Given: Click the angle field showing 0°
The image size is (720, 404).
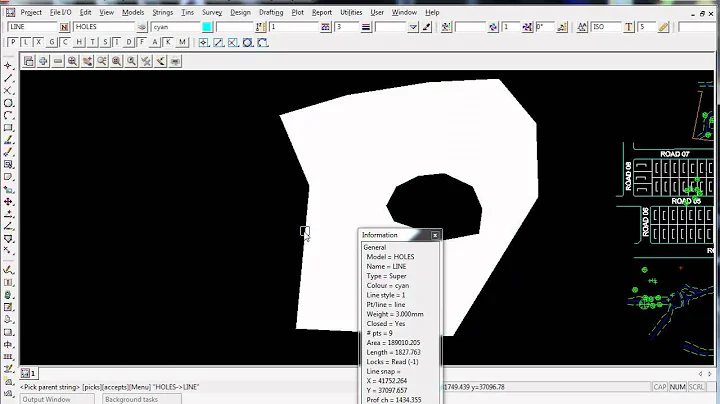Looking at the screenshot, I should [x=545, y=27].
